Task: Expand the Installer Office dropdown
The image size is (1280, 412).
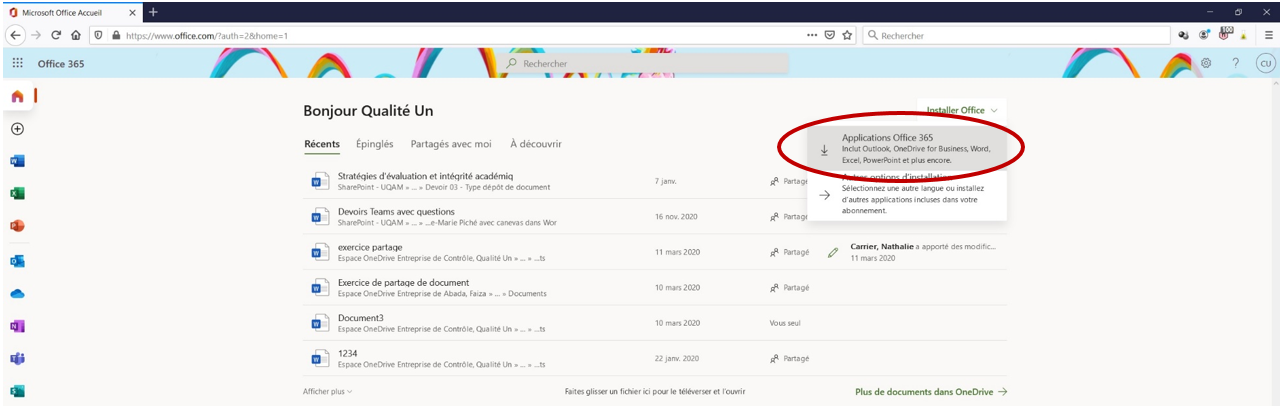Action: [961, 110]
